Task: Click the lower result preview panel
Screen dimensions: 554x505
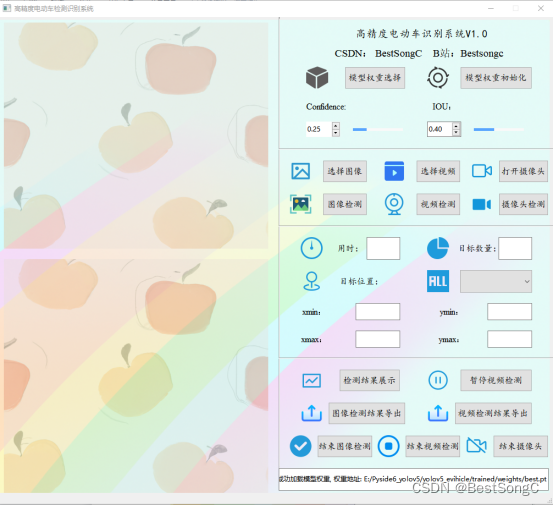Action: click(136, 376)
